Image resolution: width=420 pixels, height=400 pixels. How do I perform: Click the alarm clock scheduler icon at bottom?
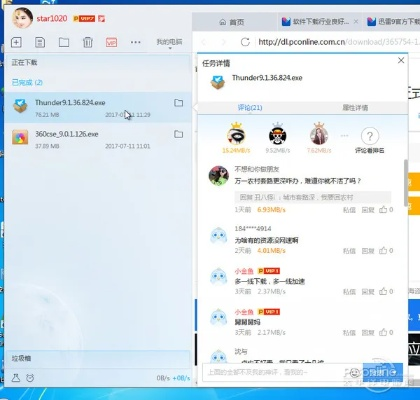click(x=30, y=378)
